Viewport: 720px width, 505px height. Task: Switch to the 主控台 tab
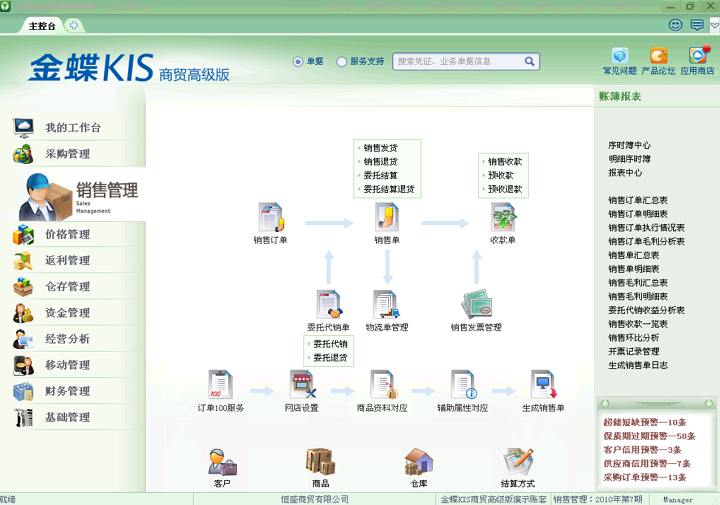click(x=42, y=26)
